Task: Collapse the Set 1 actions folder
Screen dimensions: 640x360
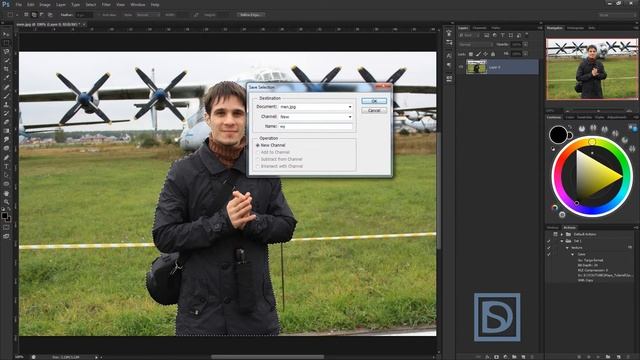Action: tap(562, 241)
